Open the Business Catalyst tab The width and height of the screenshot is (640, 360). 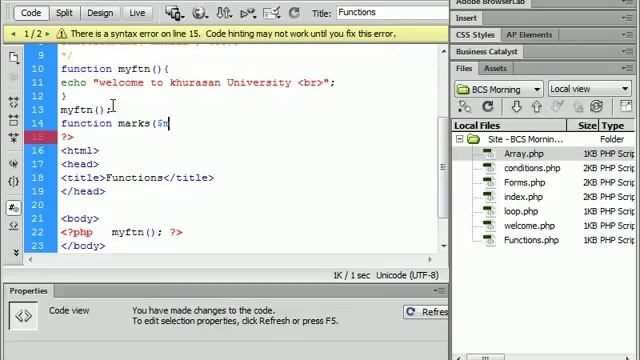487,51
